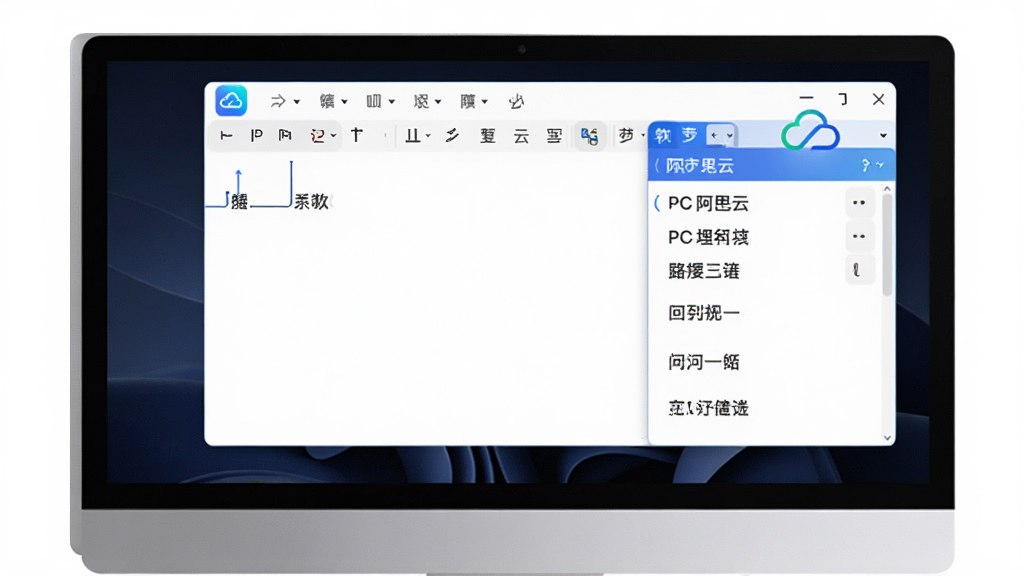Click the blue cloud app logo icon
The width and height of the screenshot is (1024, 576).
tap(231, 101)
